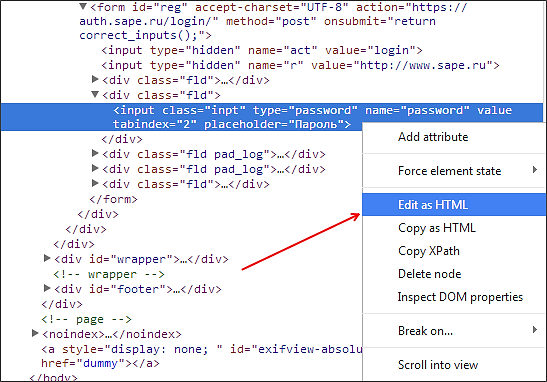Expand last div class="fld" before form end
The image size is (547, 382).
click(95, 183)
